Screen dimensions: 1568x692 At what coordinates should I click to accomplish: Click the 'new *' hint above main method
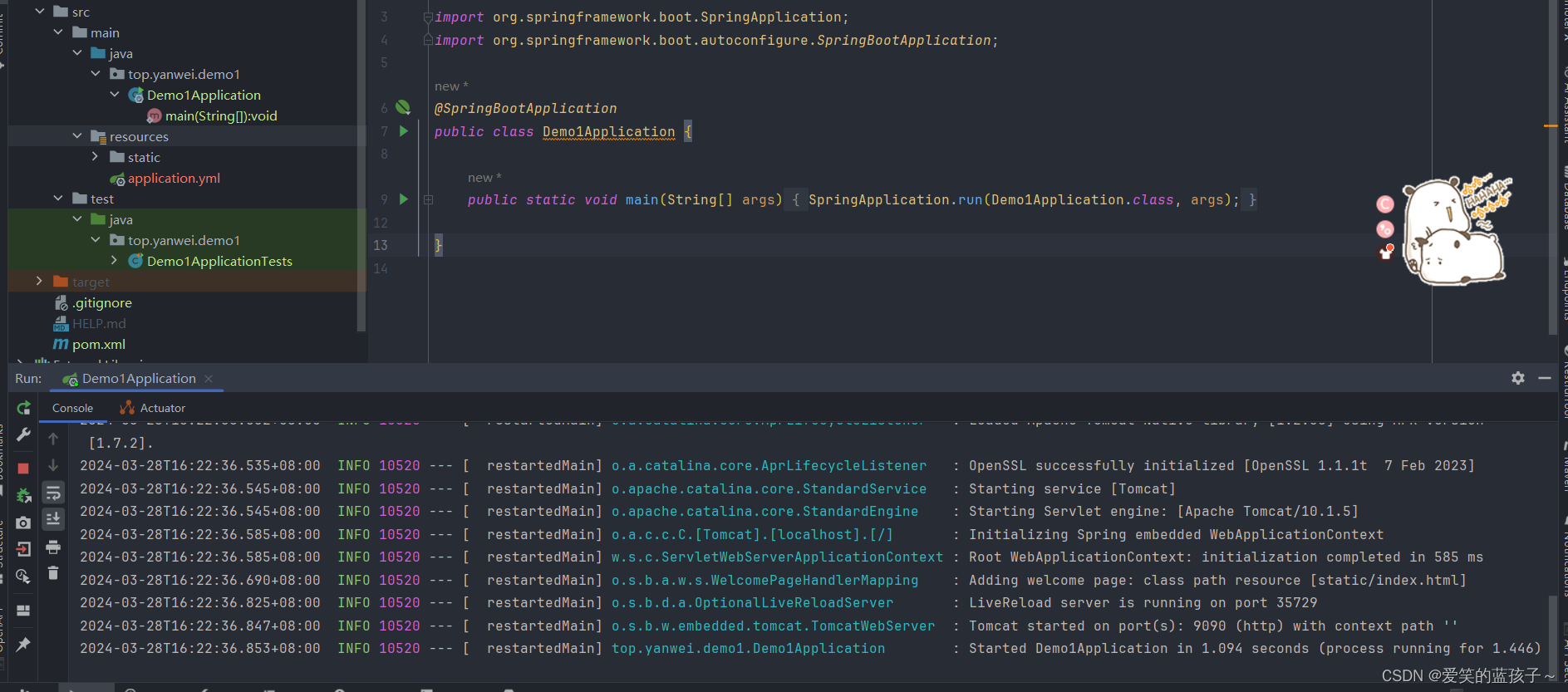[x=484, y=178]
